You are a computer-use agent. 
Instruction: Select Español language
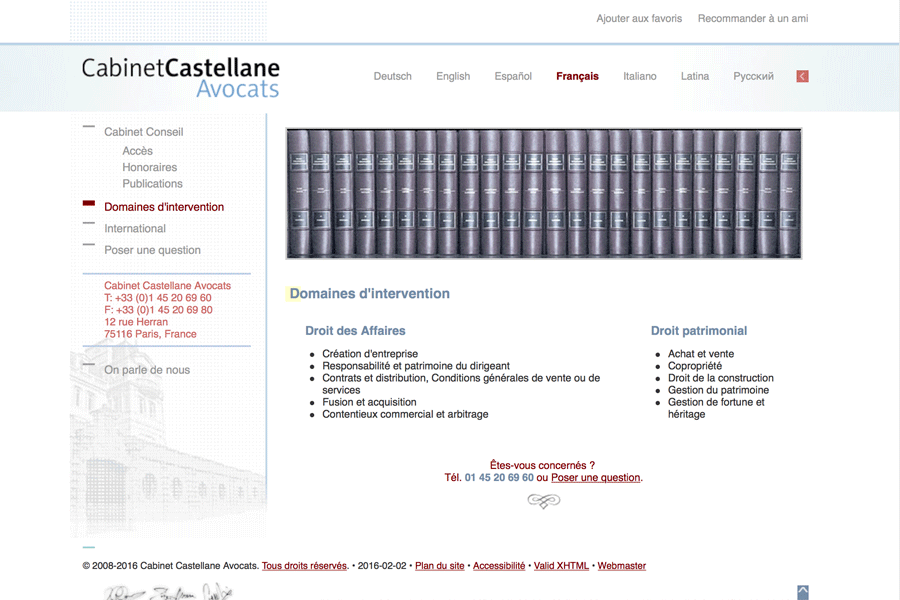[513, 76]
